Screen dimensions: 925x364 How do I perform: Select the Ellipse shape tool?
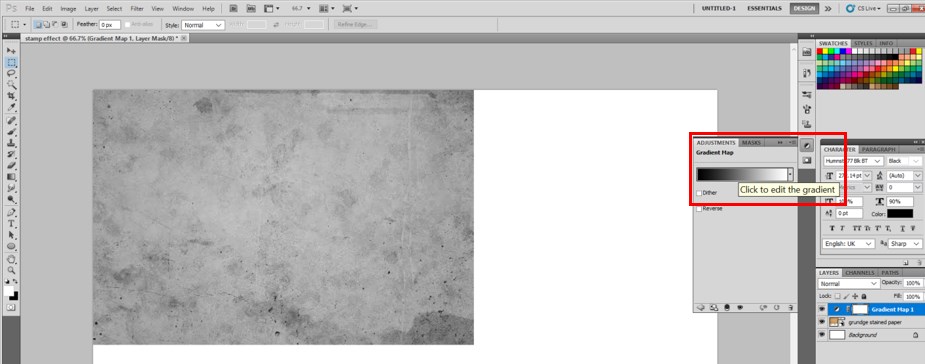pos(11,246)
